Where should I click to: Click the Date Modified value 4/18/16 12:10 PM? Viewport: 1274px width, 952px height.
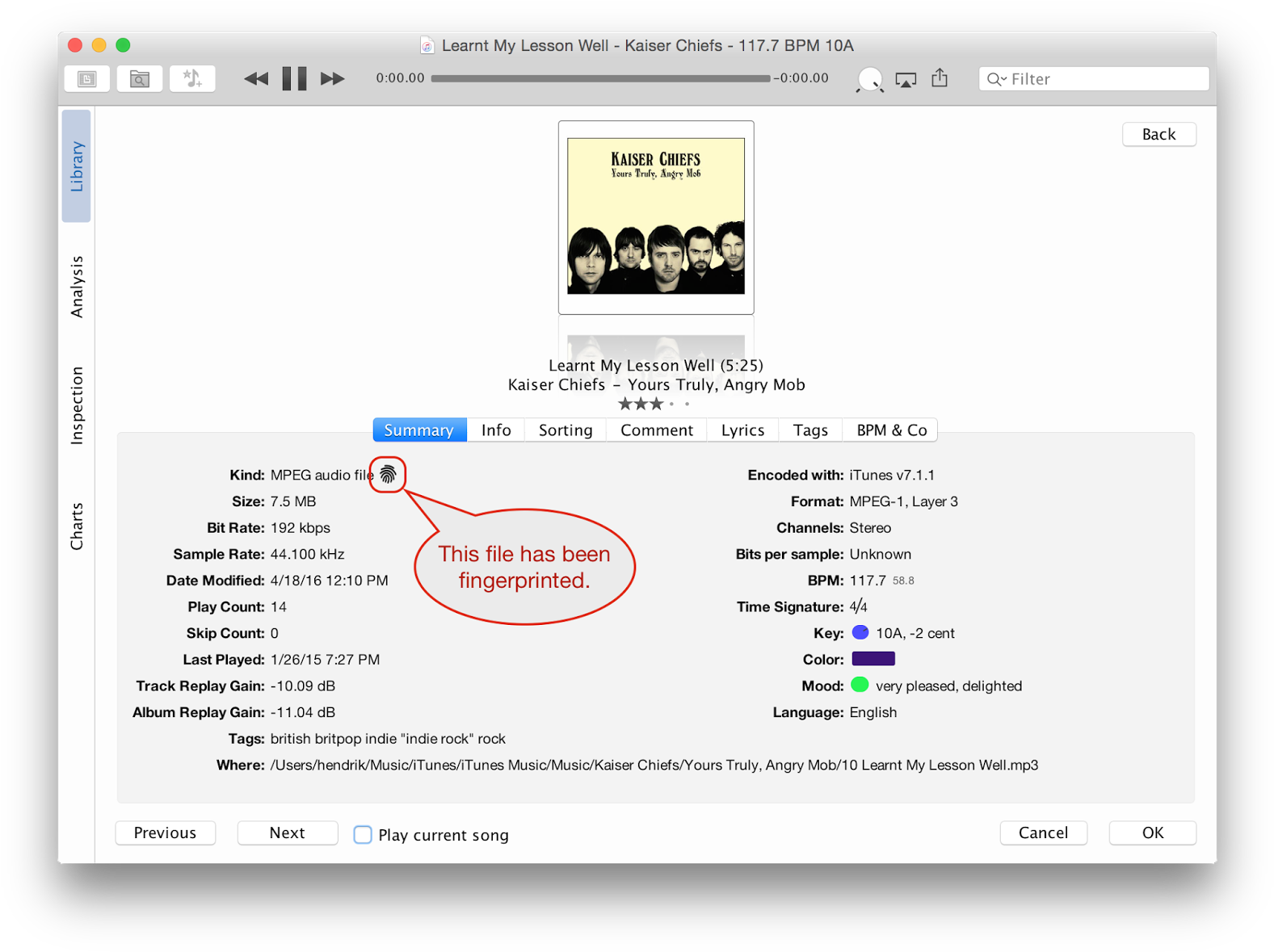point(329,581)
